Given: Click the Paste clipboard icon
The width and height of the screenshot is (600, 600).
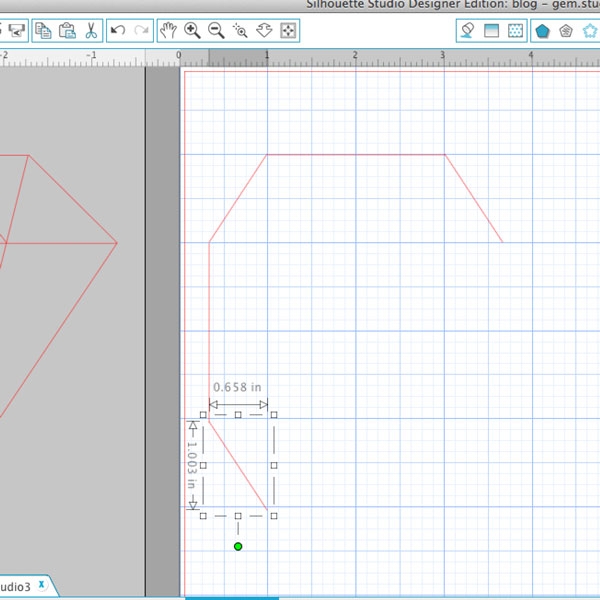Looking at the screenshot, I should click(66, 31).
